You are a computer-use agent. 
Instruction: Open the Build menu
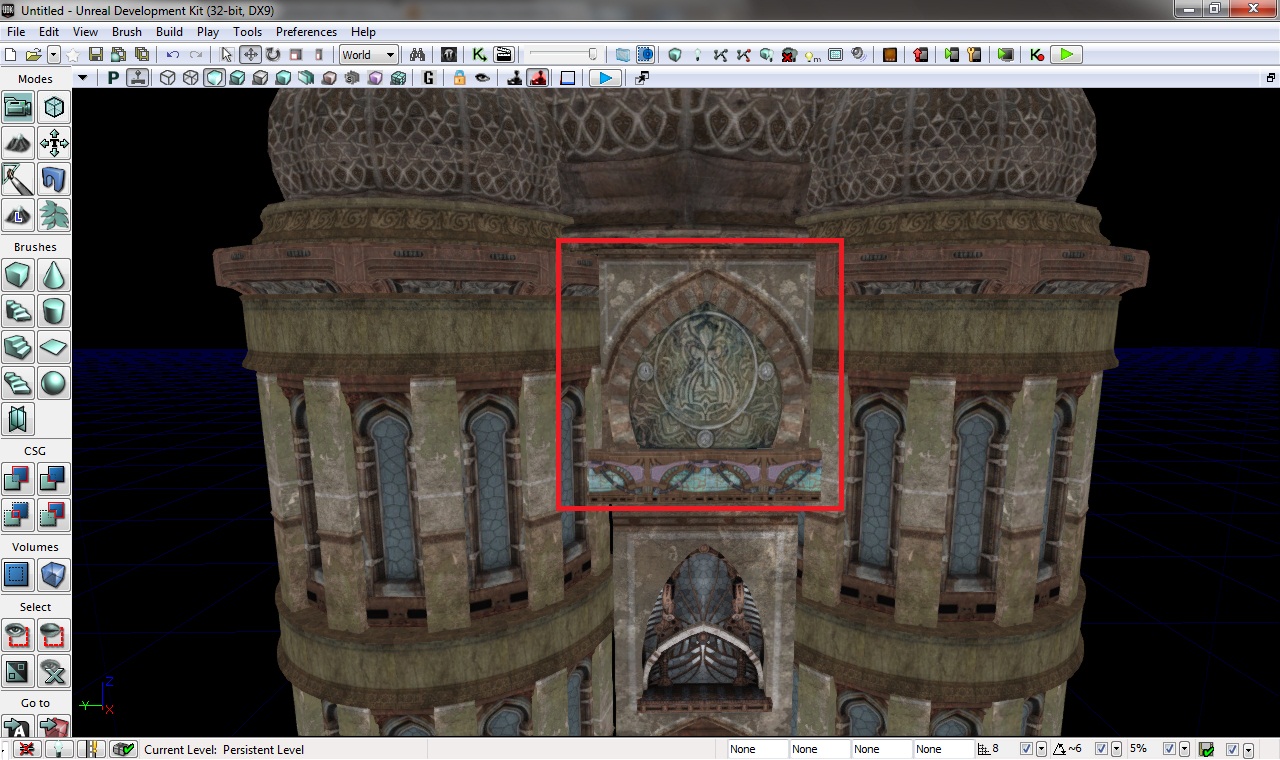[x=170, y=32]
